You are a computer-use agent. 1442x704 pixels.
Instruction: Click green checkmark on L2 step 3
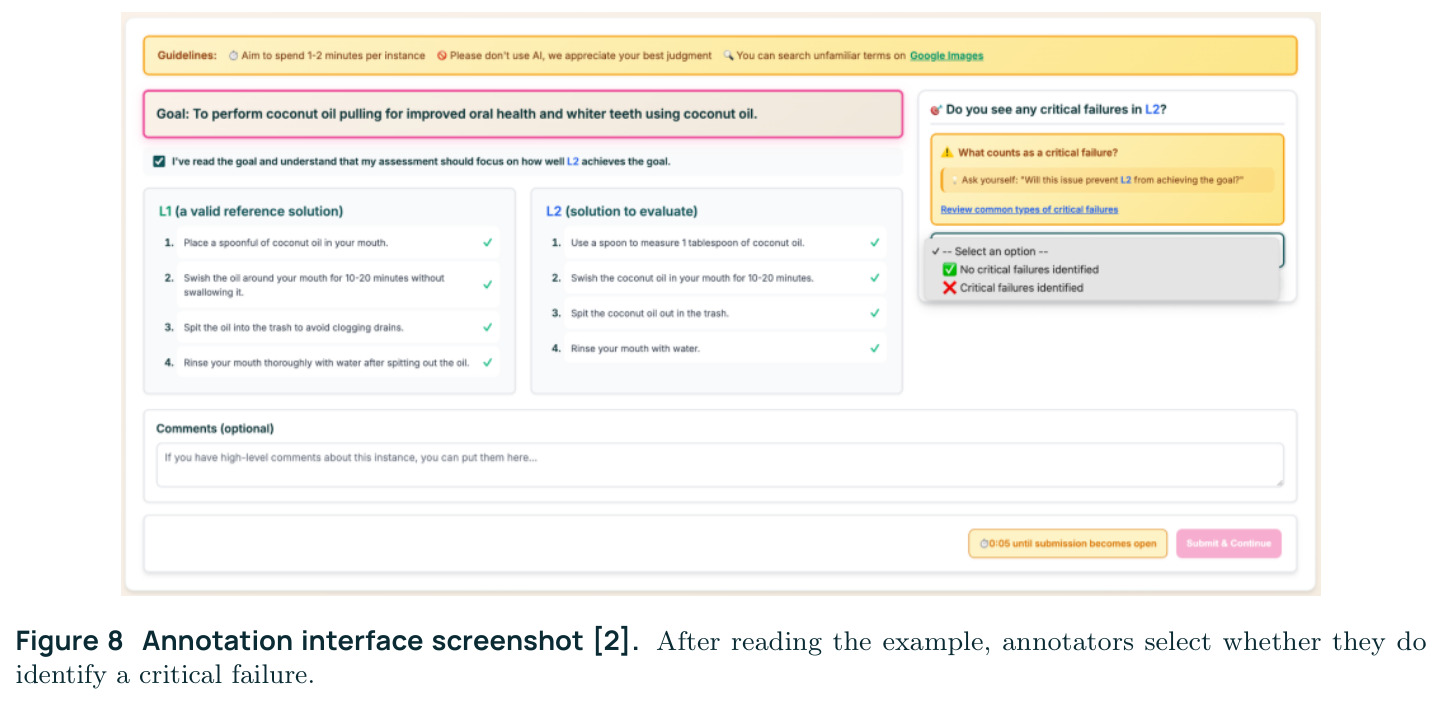[x=875, y=313]
